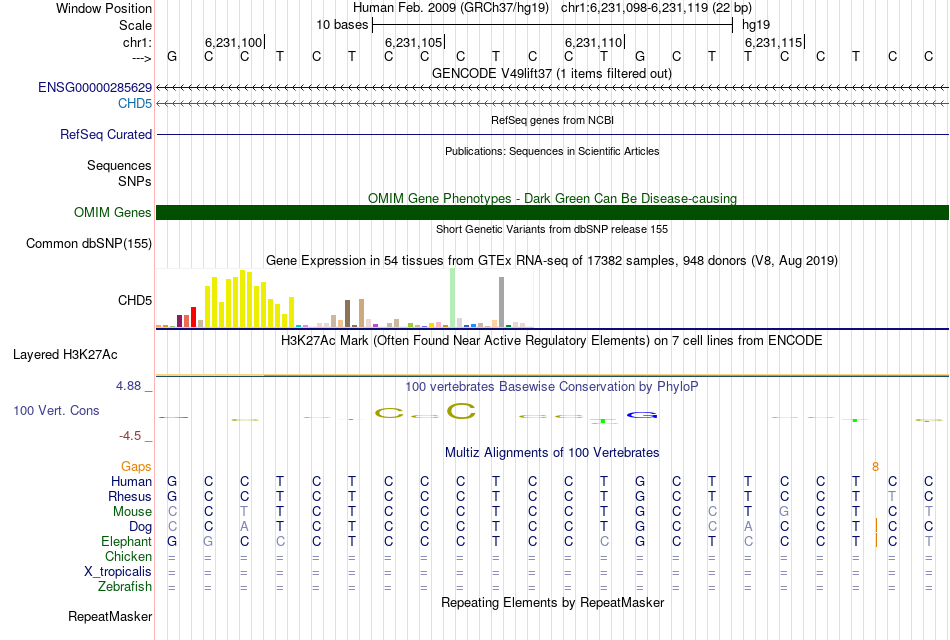Click the hg19 label beside the scale bar
Screen dimensions: 950x640
coord(756,25)
